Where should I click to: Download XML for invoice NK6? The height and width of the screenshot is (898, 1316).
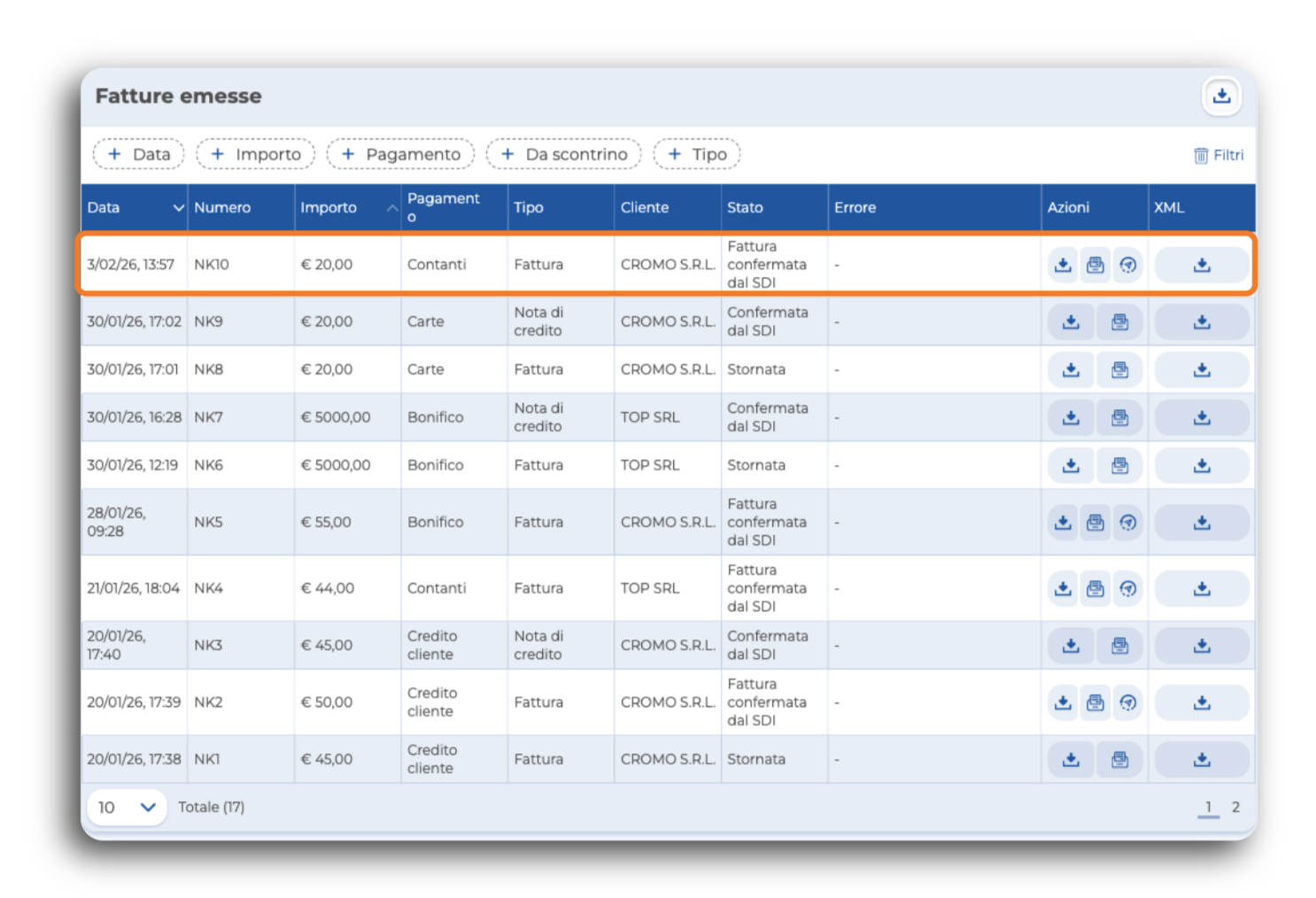pyautogui.click(x=1202, y=465)
